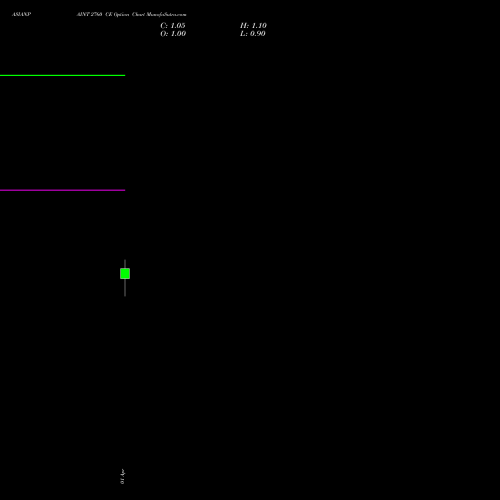The image size is (500, 500).
Task: Click the high value "H: 1.10"
Action: pos(253,26)
